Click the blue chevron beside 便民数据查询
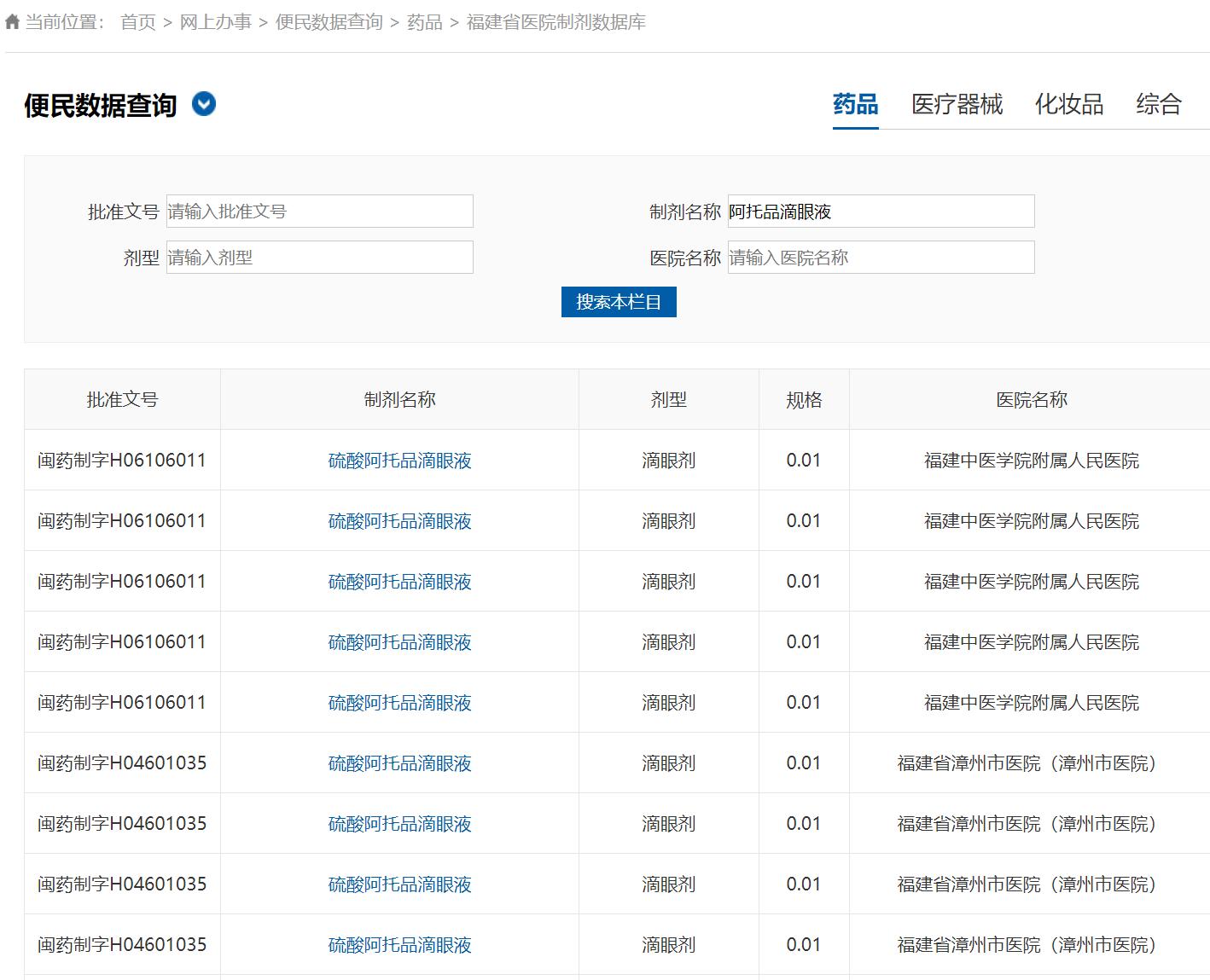Image resolution: width=1210 pixels, height=980 pixels. pos(202,104)
